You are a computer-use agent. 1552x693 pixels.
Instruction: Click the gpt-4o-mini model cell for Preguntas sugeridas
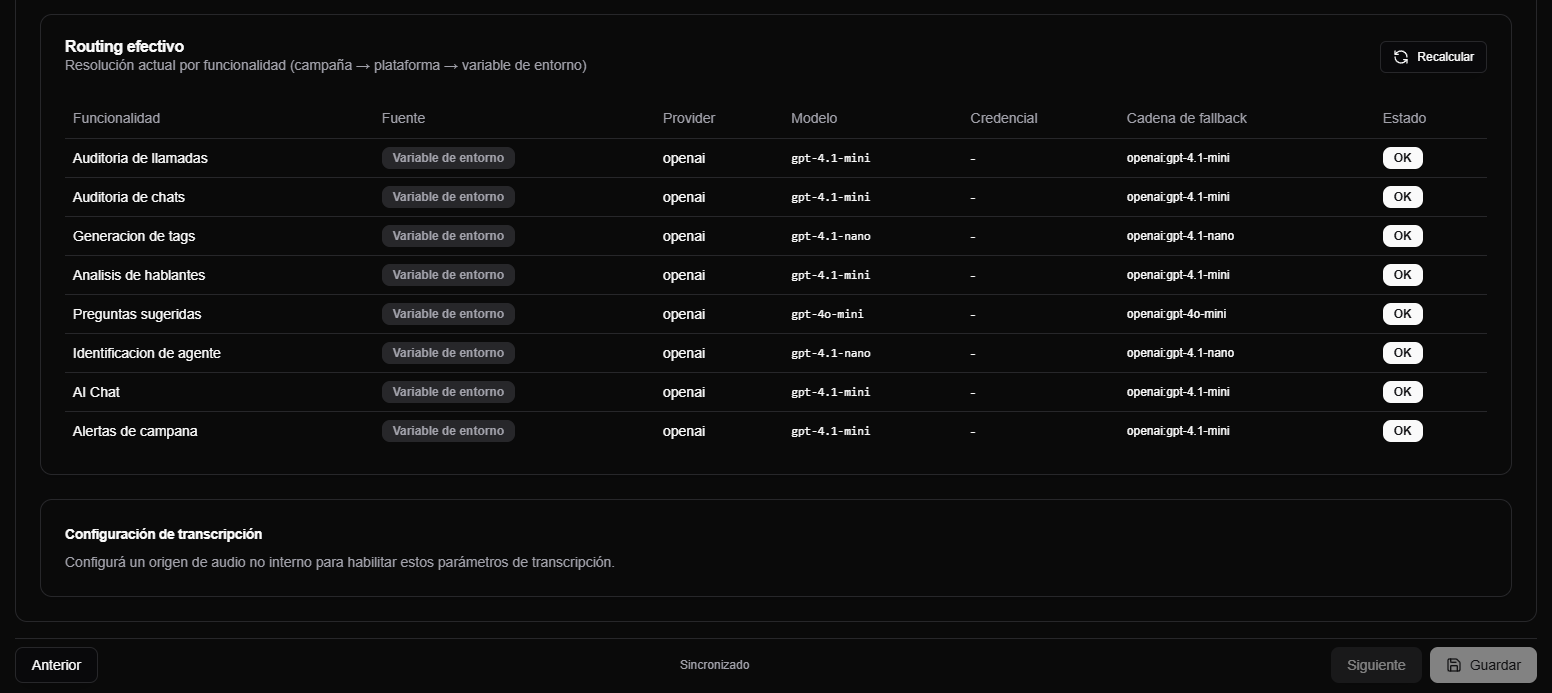[827, 314]
